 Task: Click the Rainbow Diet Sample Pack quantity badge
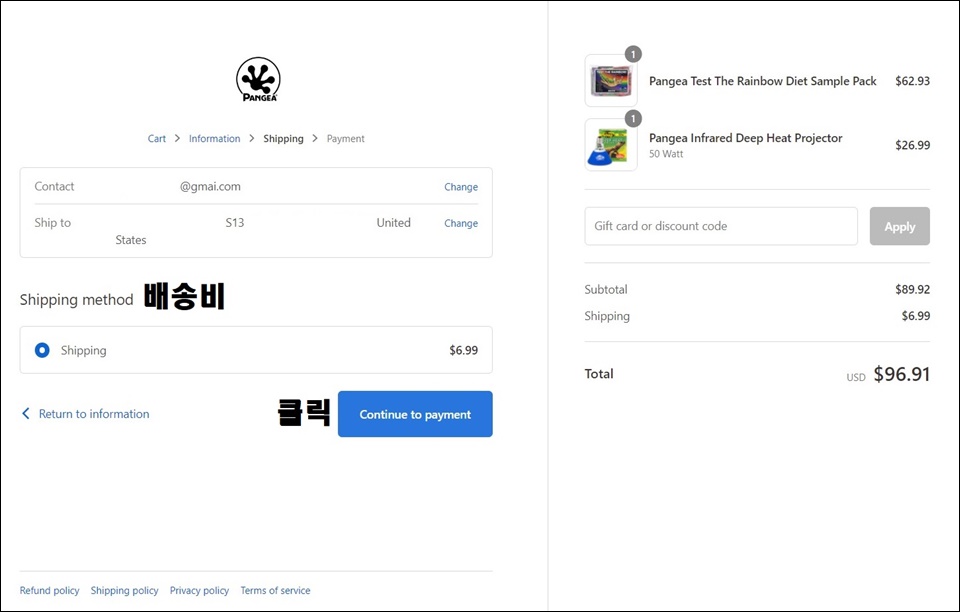(x=633, y=54)
